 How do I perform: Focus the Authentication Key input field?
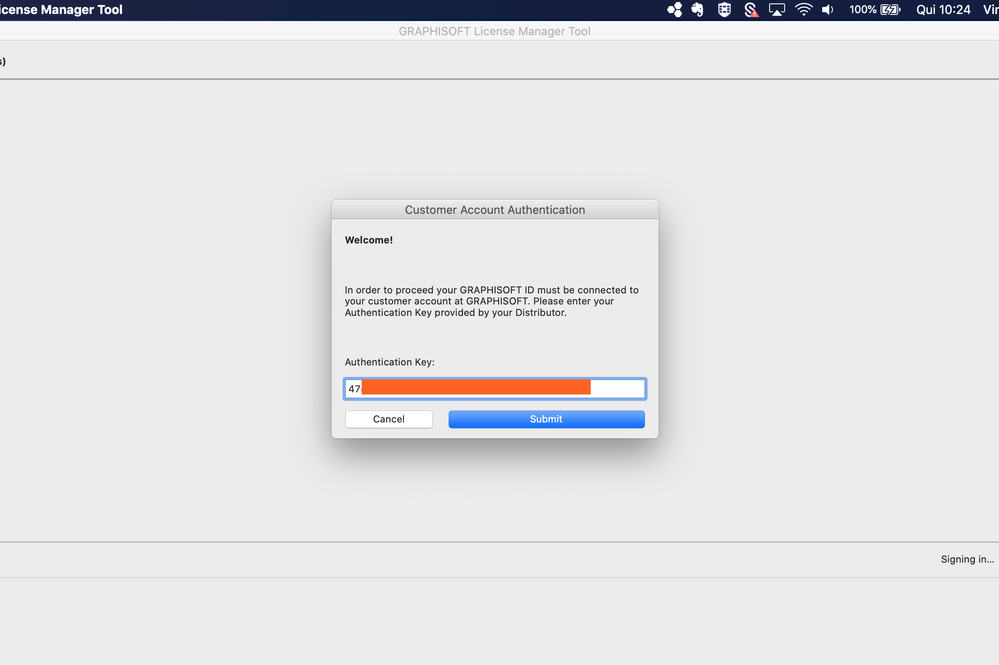pyautogui.click(x=495, y=389)
